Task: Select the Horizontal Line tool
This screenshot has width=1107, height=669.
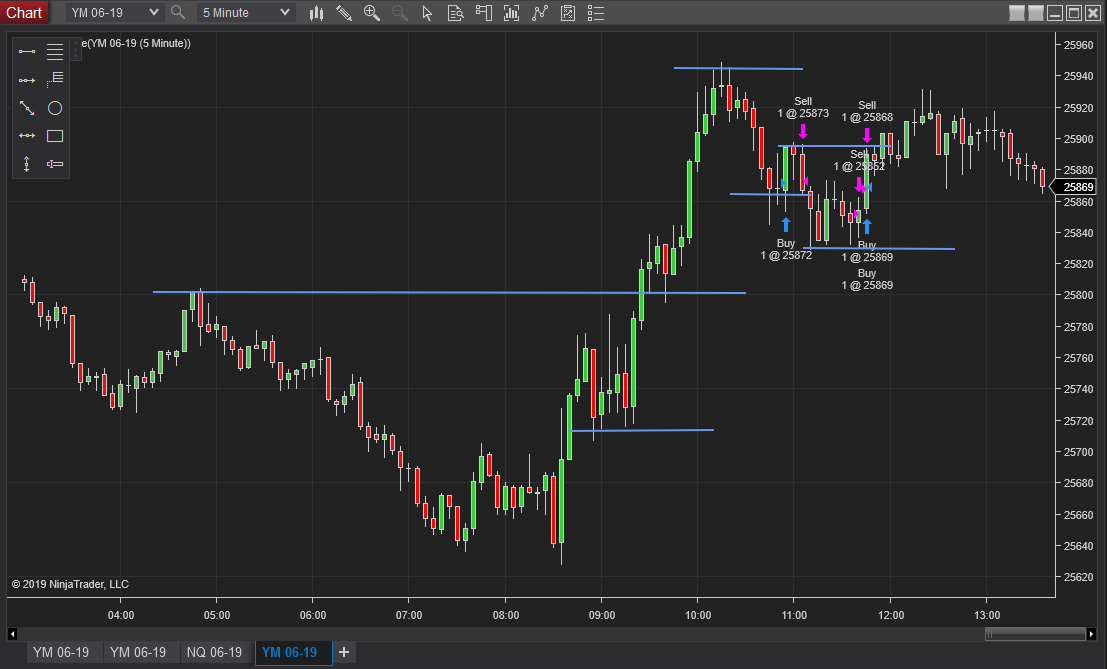Action: [x=27, y=135]
